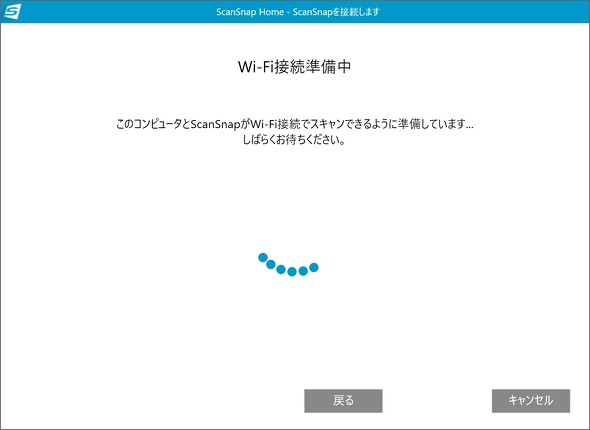This screenshot has width=590, height=430.
Task: Click the Wi-Fi接続準備中 heading
Action: click(295, 67)
